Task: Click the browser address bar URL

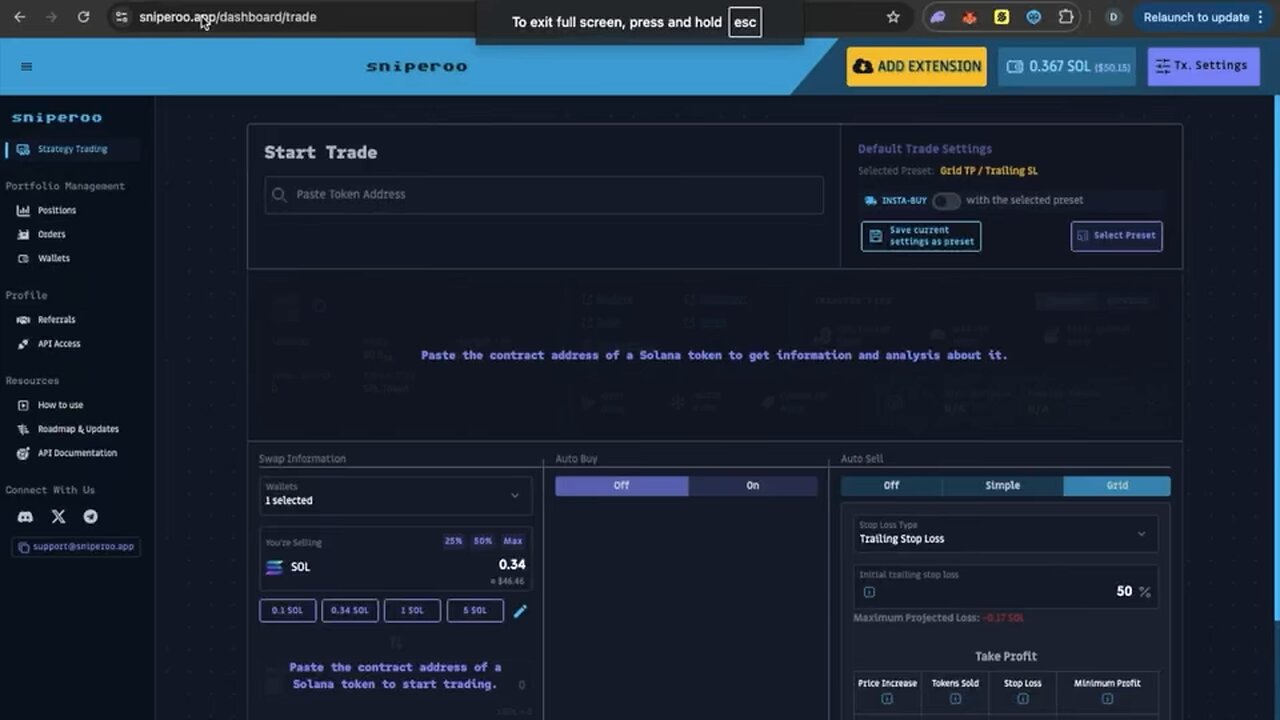Action: tap(228, 17)
